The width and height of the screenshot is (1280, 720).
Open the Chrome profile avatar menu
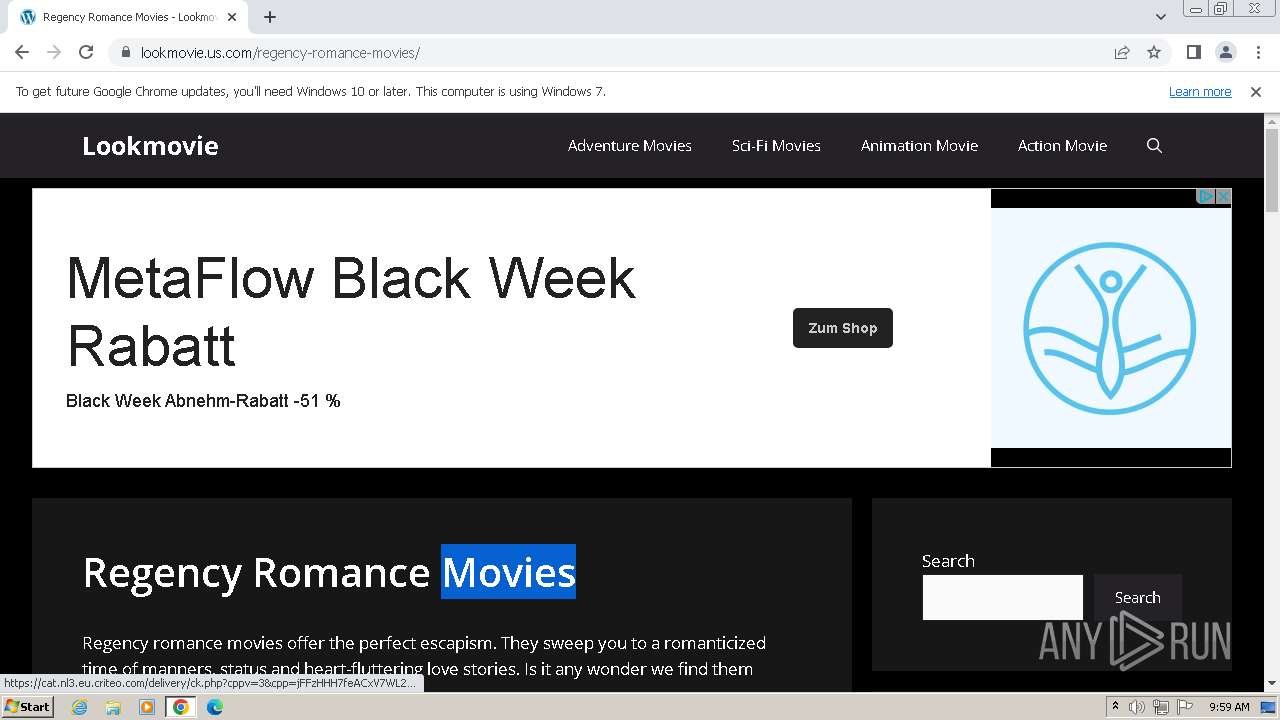coord(1225,52)
